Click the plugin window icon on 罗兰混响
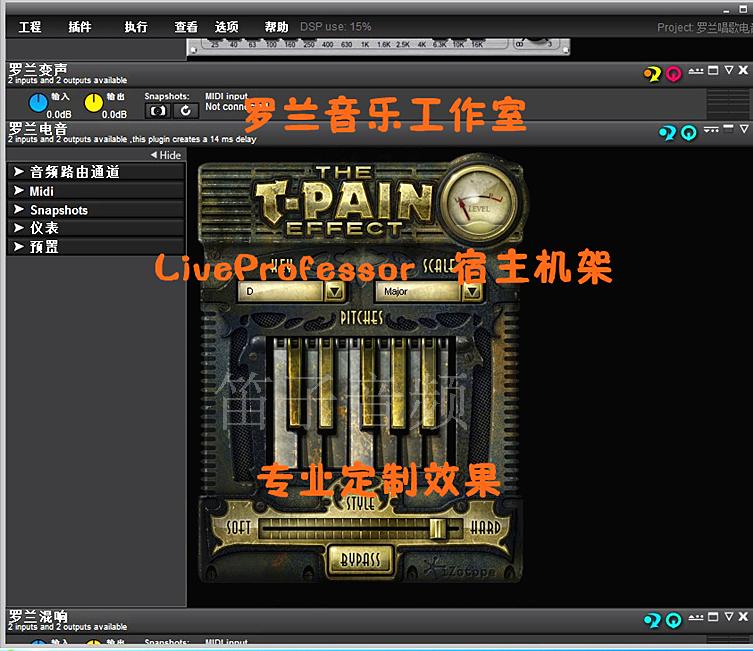Image resolution: width=753 pixels, height=651 pixels. (x=714, y=617)
